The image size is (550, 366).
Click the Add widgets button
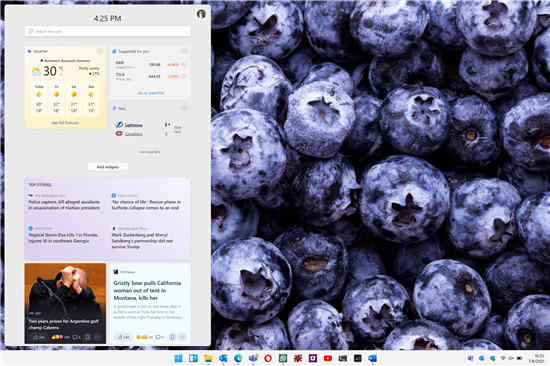point(108,167)
